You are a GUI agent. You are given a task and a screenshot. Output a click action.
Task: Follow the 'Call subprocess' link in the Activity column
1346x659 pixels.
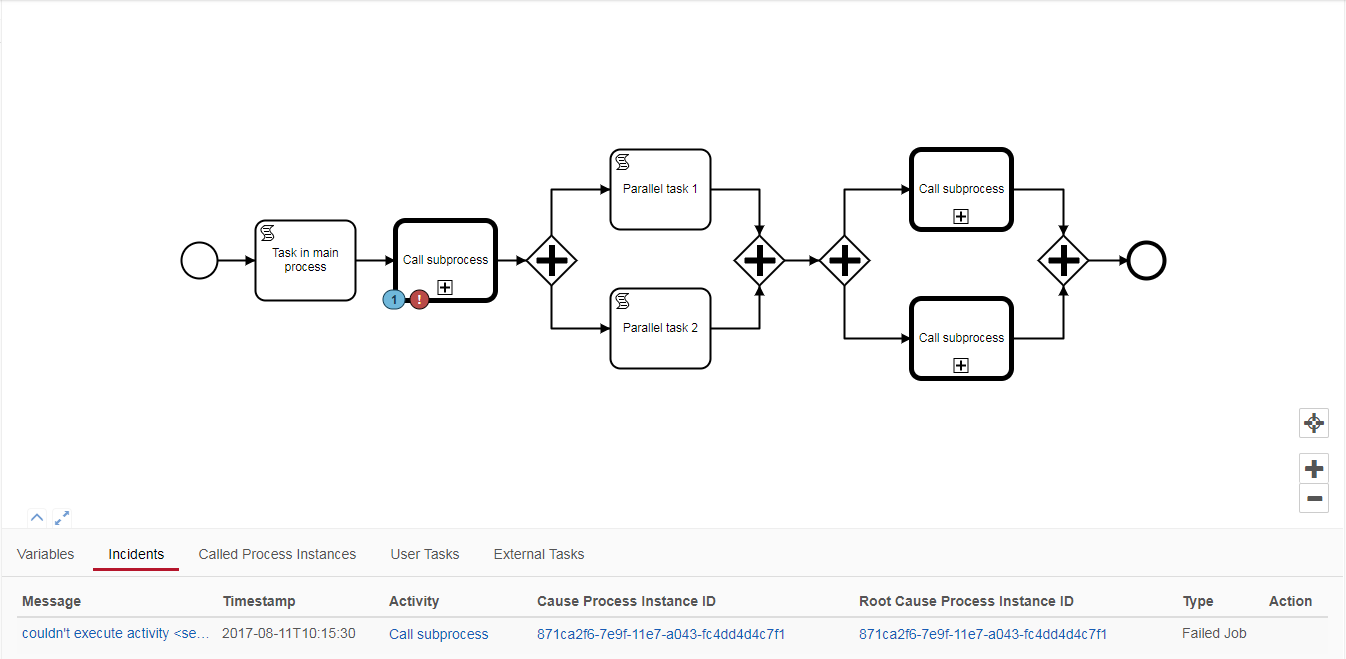[439, 634]
